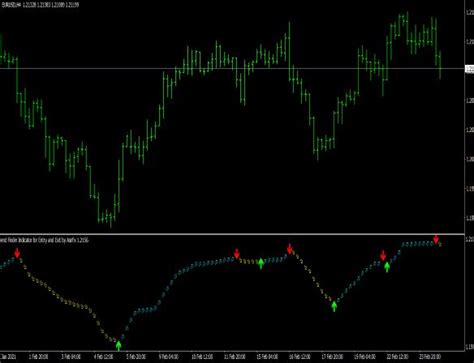Click the '11 Feb 20:00' time axis label
Screen dimensions: 474x363
pyautogui.click(x=235, y=357)
